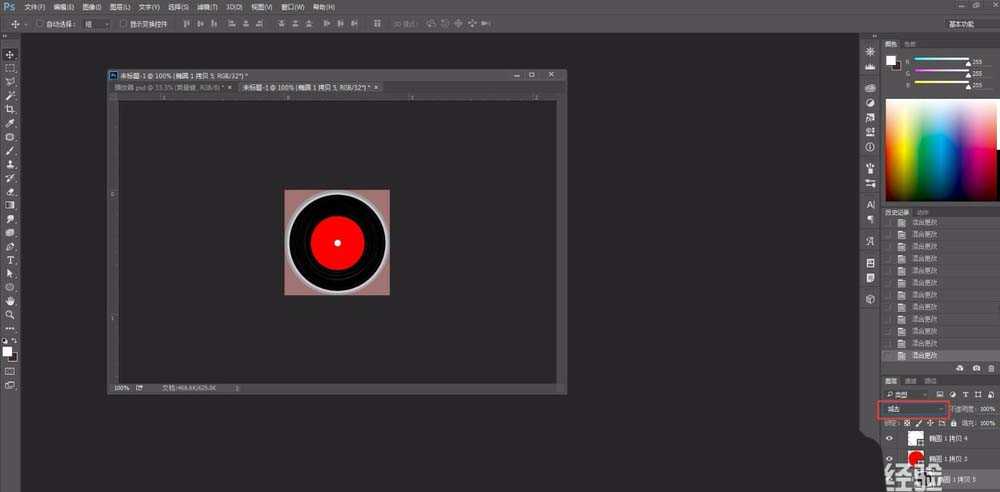
Task: Pick a color from the color spectrum
Action: 940,150
